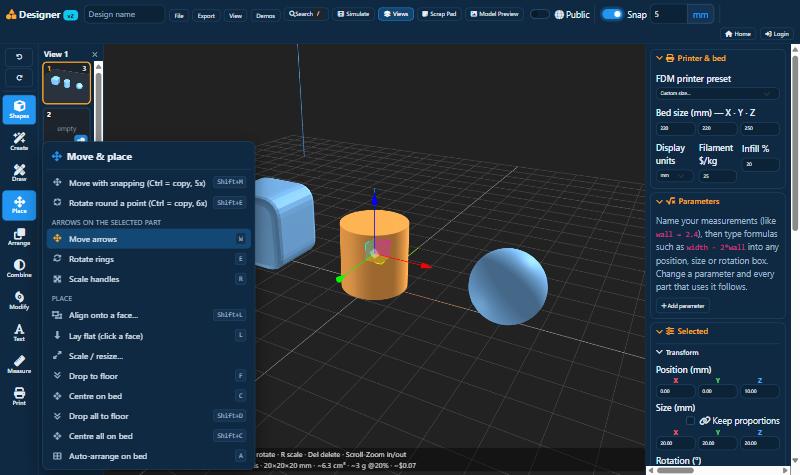Open the Shapes tool panel
This screenshot has height=475, width=800.
[19, 109]
